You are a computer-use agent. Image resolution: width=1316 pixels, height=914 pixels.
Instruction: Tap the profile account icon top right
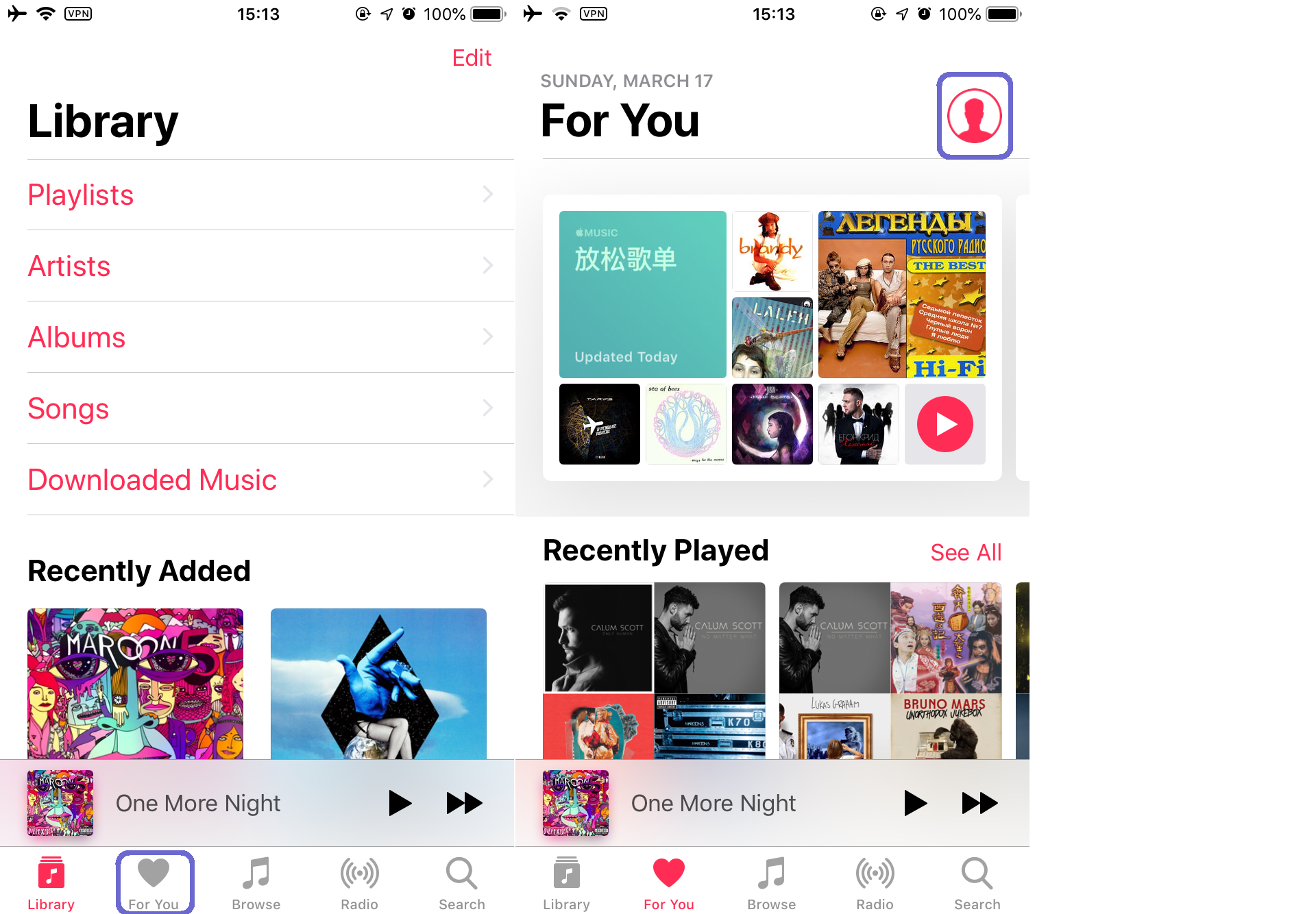click(976, 116)
